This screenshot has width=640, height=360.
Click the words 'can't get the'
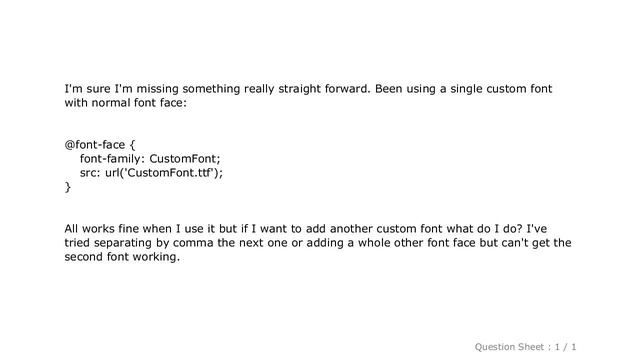coord(536,243)
